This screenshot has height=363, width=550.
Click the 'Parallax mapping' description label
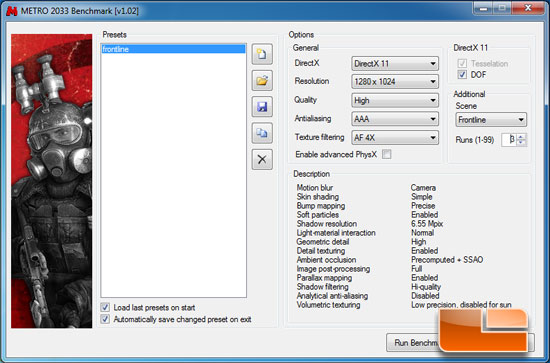pyautogui.click(x=324, y=278)
